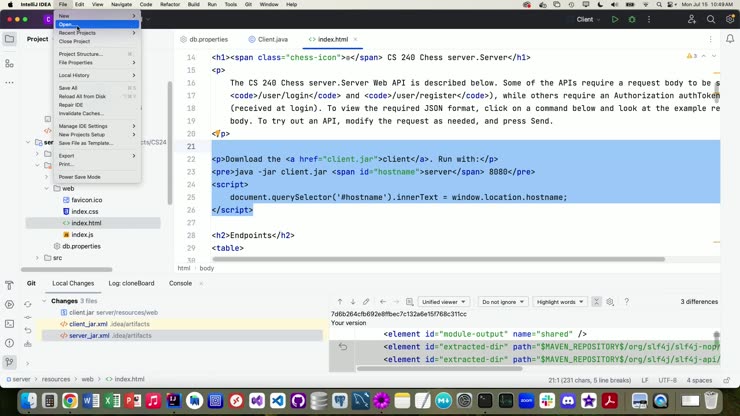Collapse the web folder in project tree

click(x=47, y=188)
